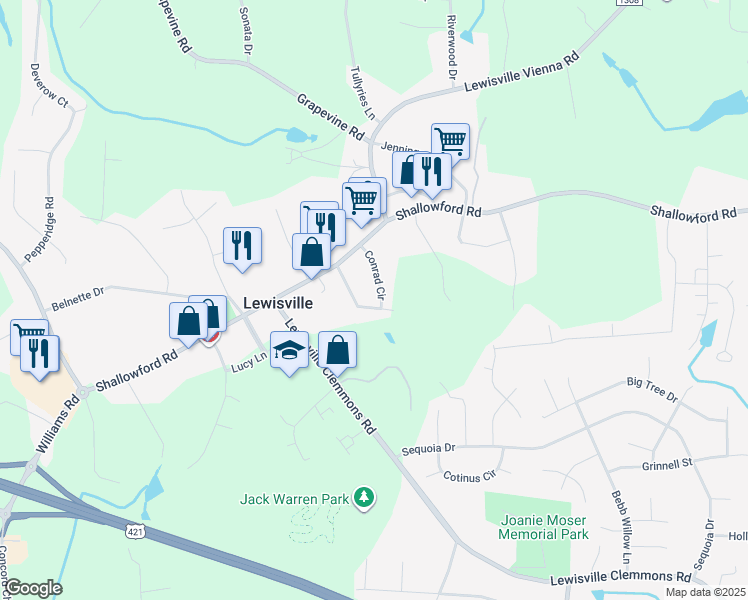Click the Lewisville town label

(x=278, y=303)
